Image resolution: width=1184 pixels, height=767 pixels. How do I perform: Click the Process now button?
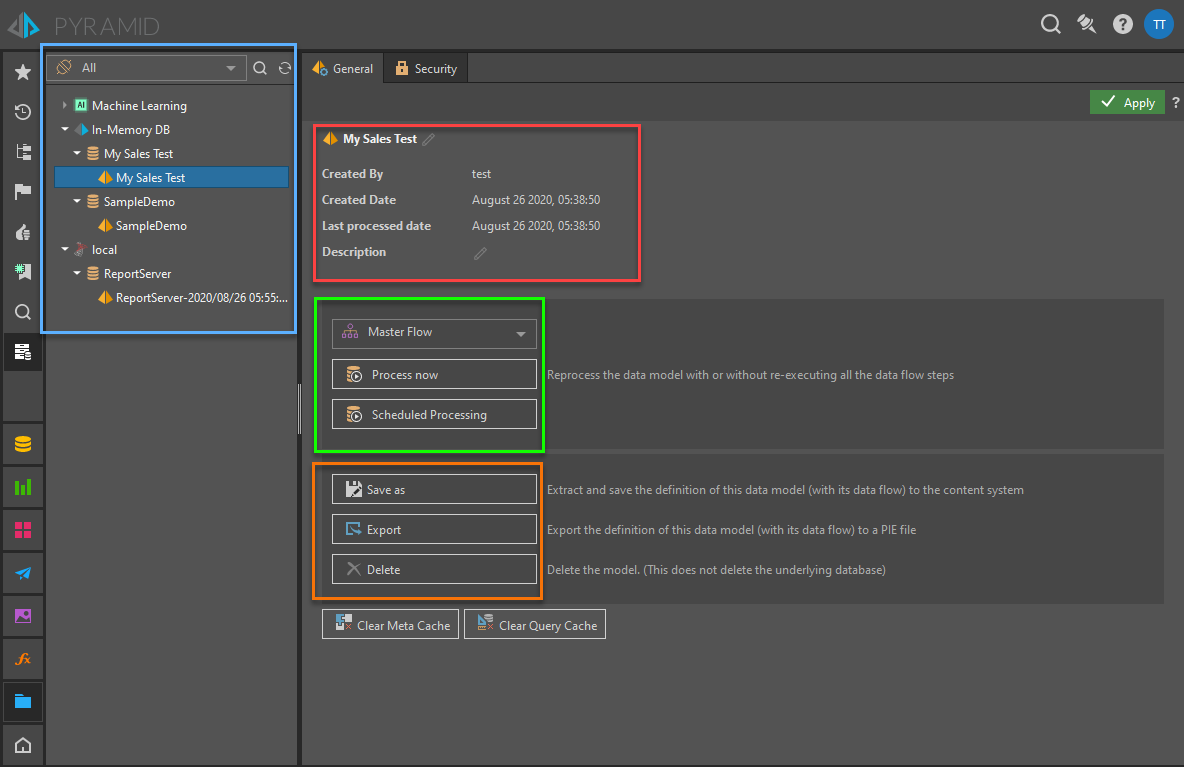click(434, 375)
